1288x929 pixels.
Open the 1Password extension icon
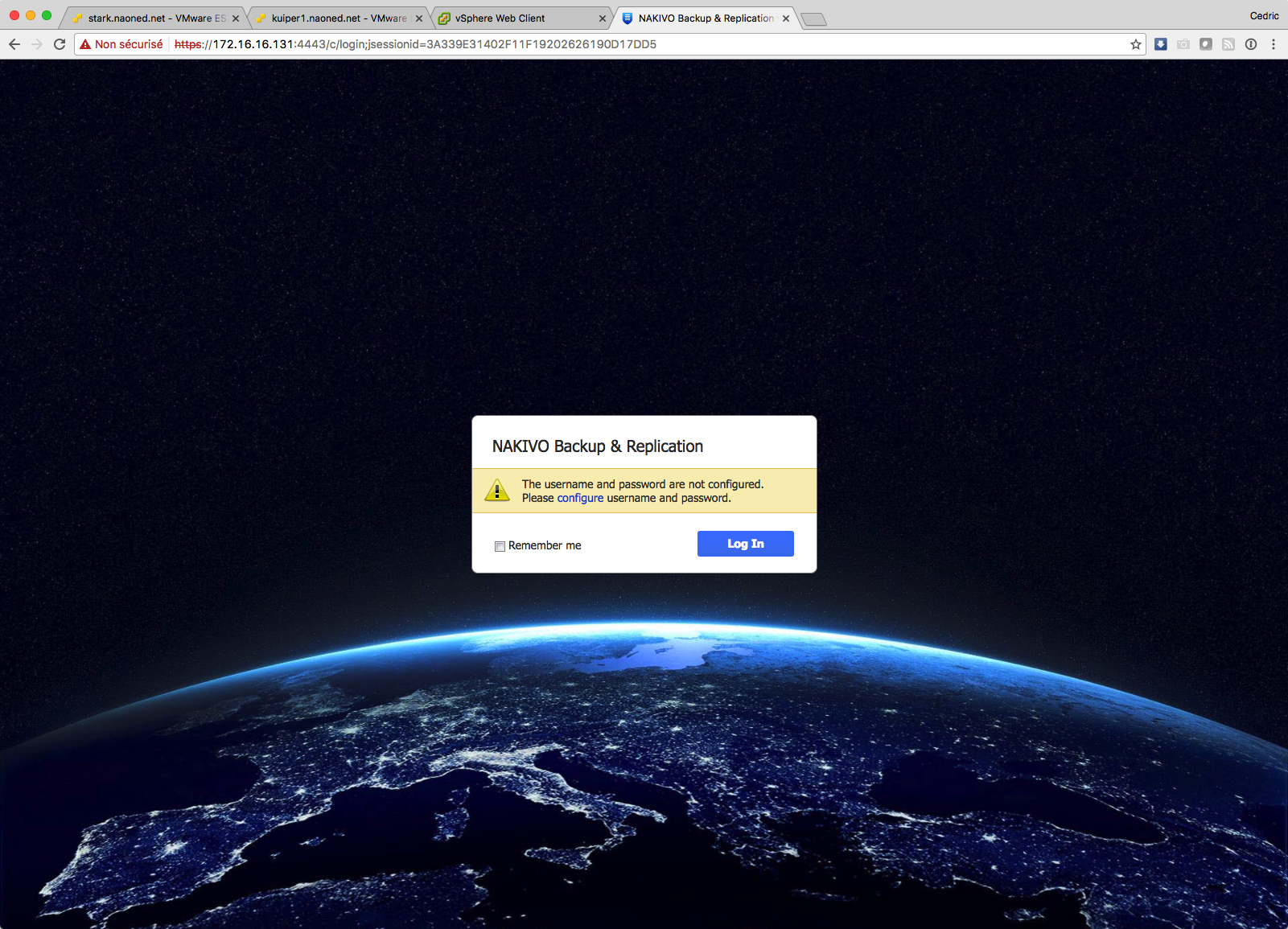point(1250,44)
